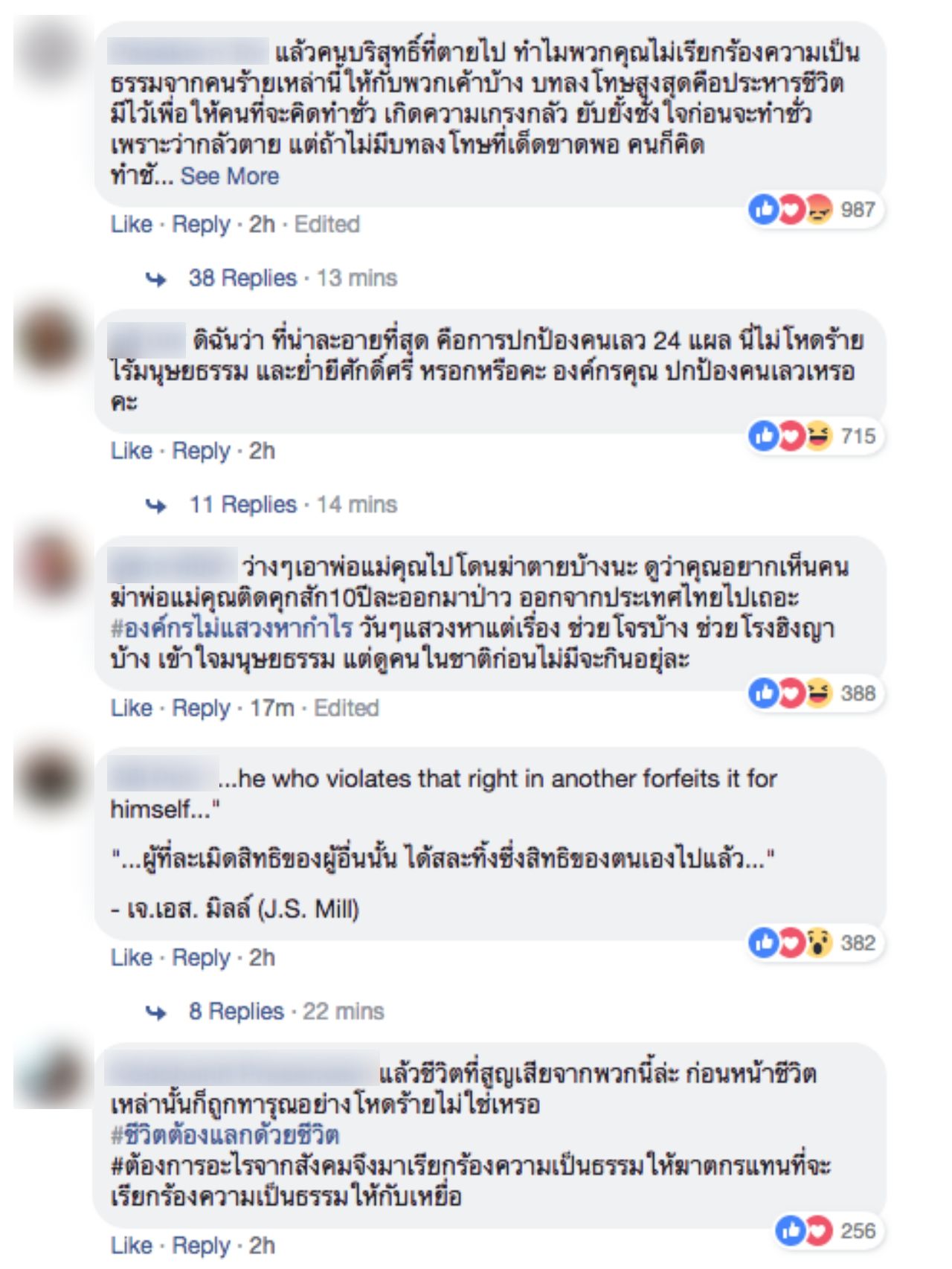
Task: Click reply arrow icon beside 11 Replies
Action: [156, 506]
